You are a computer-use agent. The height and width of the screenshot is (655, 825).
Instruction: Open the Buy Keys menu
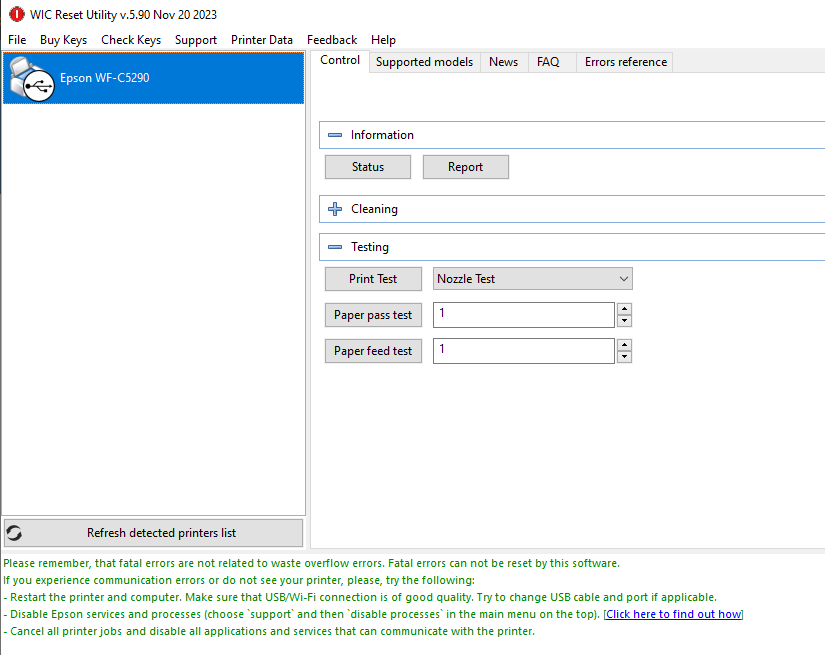coord(63,40)
